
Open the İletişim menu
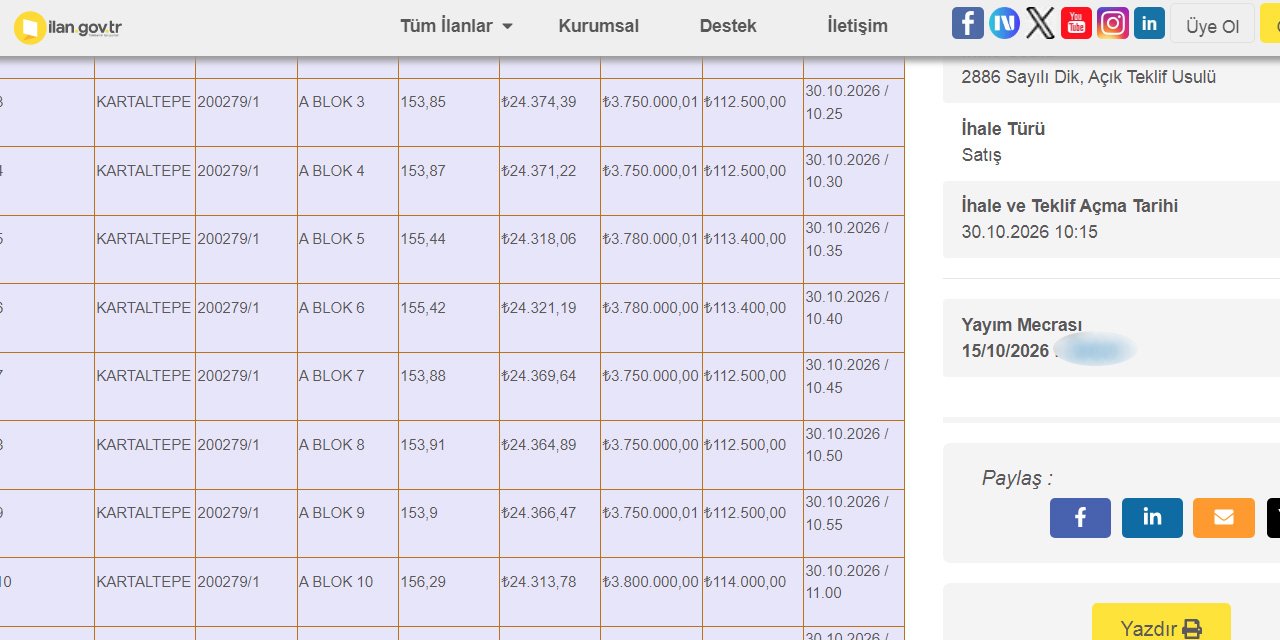[x=858, y=26]
